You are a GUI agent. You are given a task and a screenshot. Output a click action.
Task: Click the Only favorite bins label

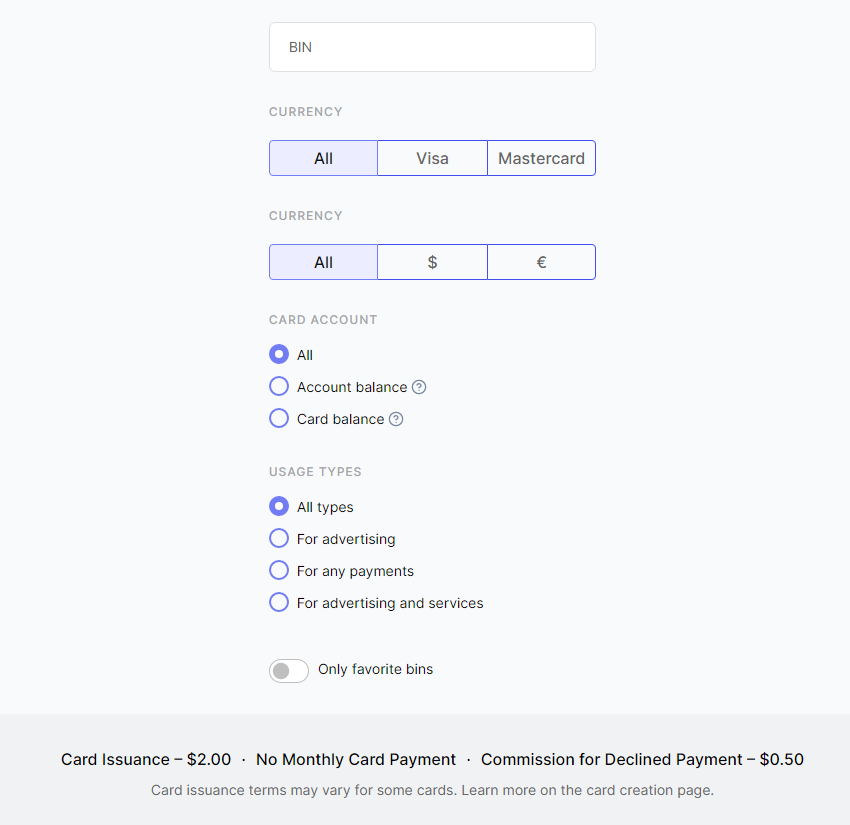(x=376, y=669)
